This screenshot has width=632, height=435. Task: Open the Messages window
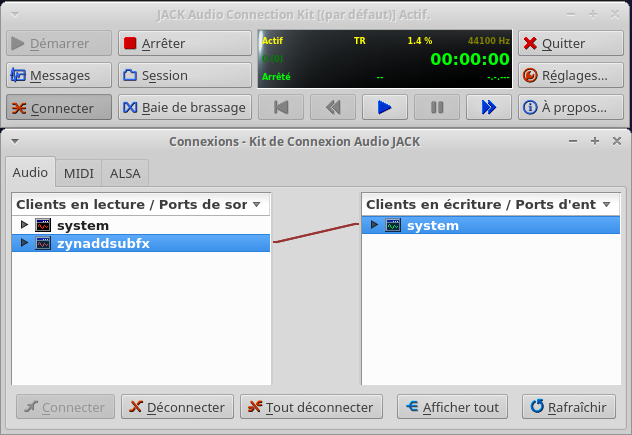point(59,76)
